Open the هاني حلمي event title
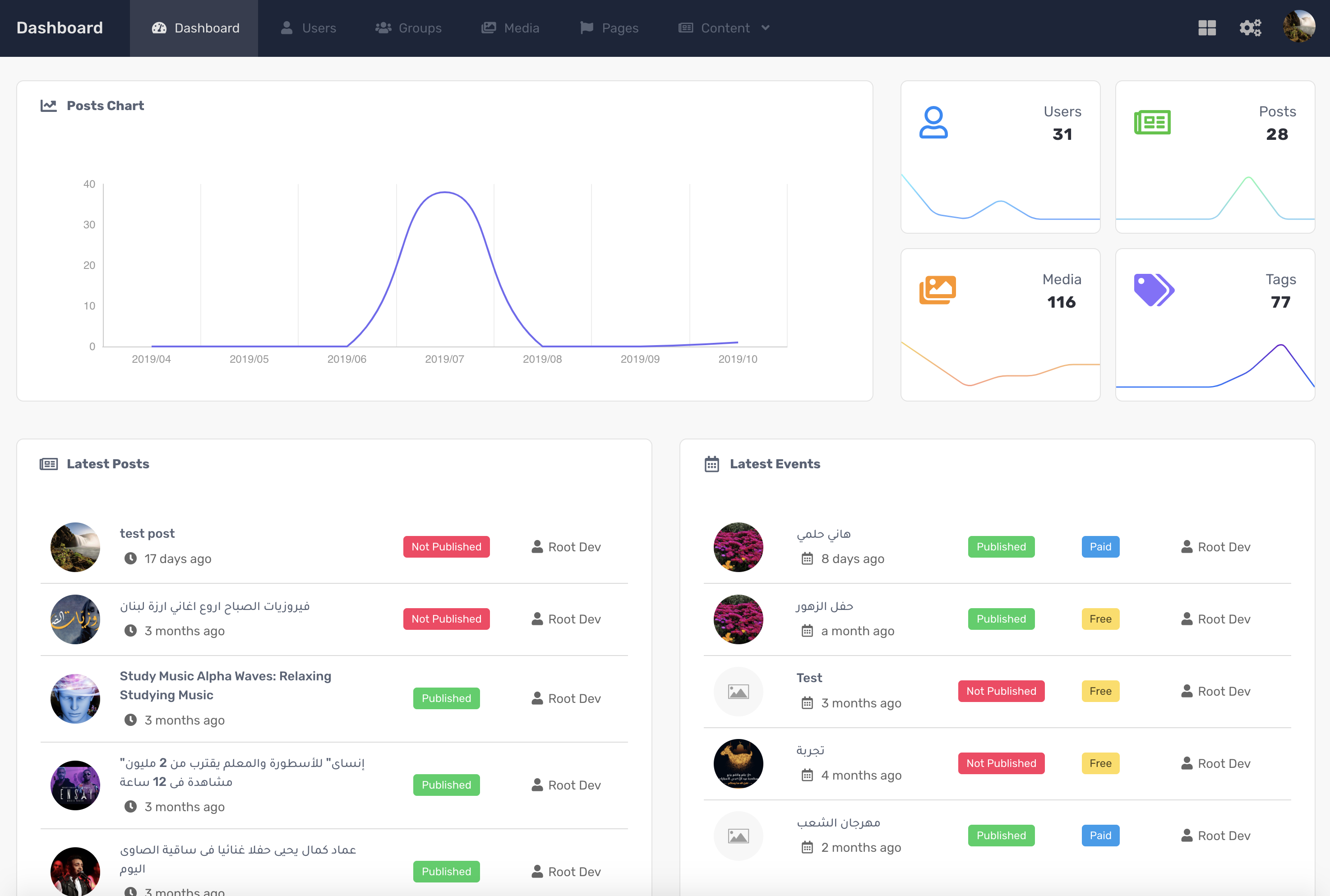Image resolution: width=1330 pixels, height=896 pixels. click(824, 534)
